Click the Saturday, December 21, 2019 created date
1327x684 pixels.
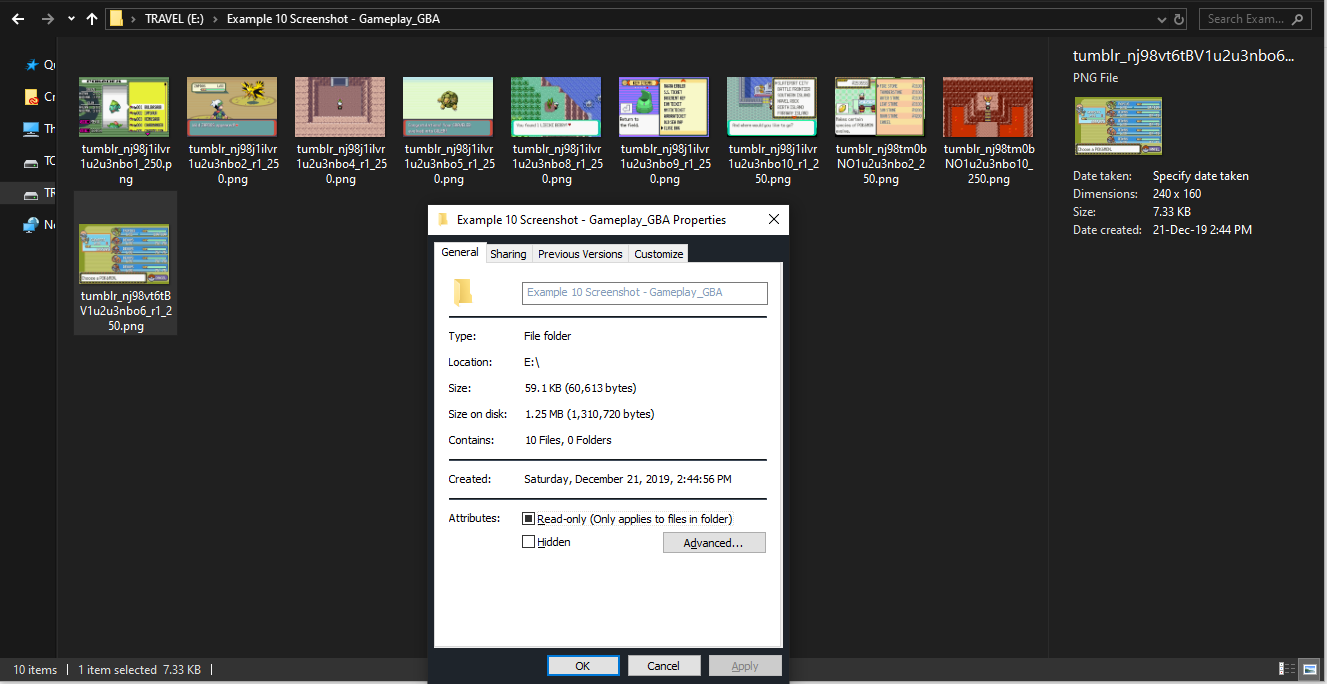coord(628,479)
